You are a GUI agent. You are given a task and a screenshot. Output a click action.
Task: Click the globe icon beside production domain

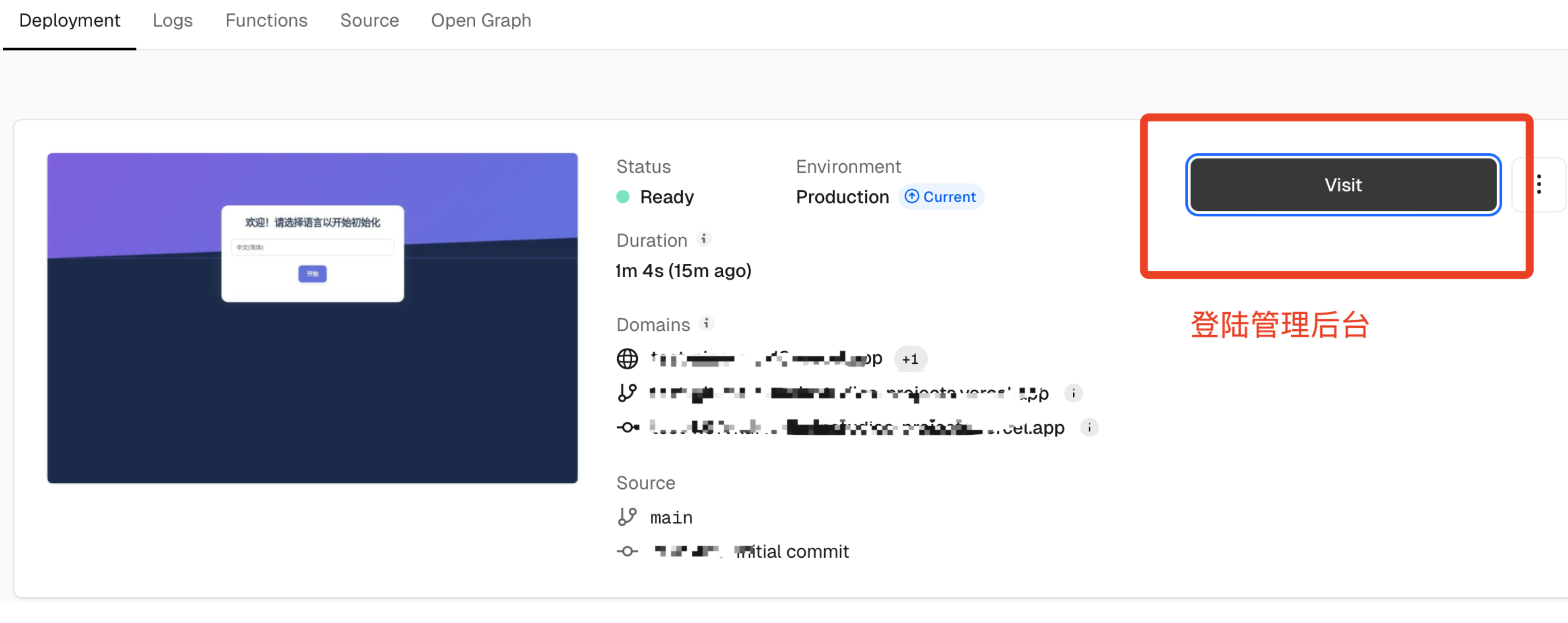627,359
